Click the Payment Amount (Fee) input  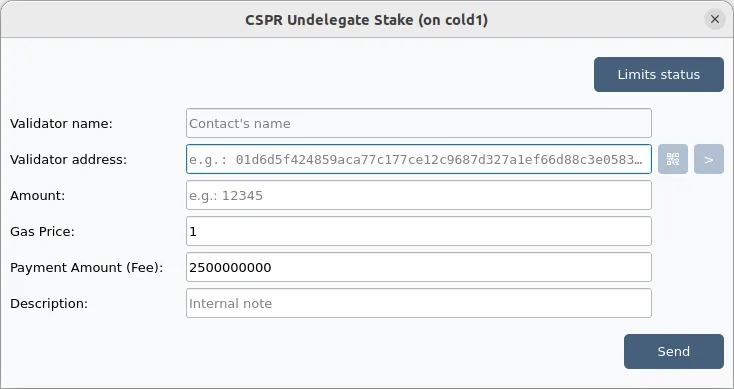click(x=418, y=267)
